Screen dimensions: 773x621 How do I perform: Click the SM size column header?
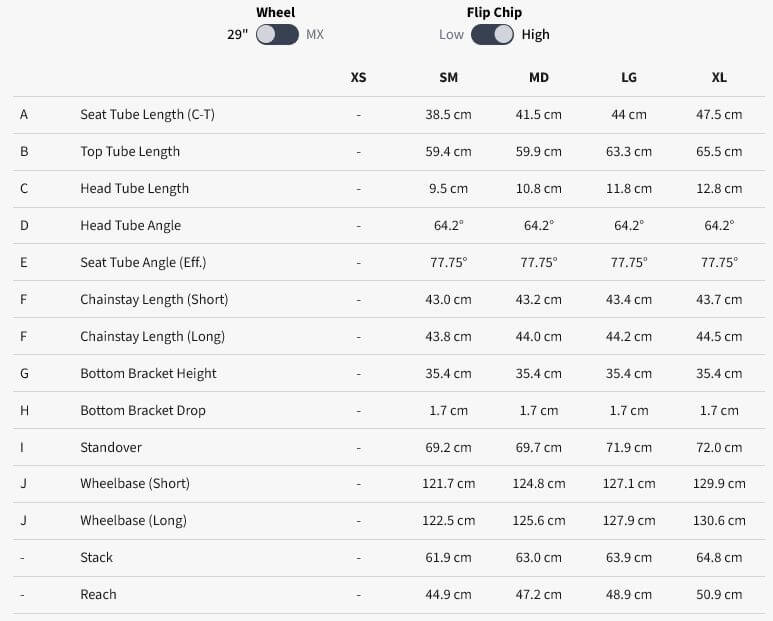pyautogui.click(x=448, y=78)
